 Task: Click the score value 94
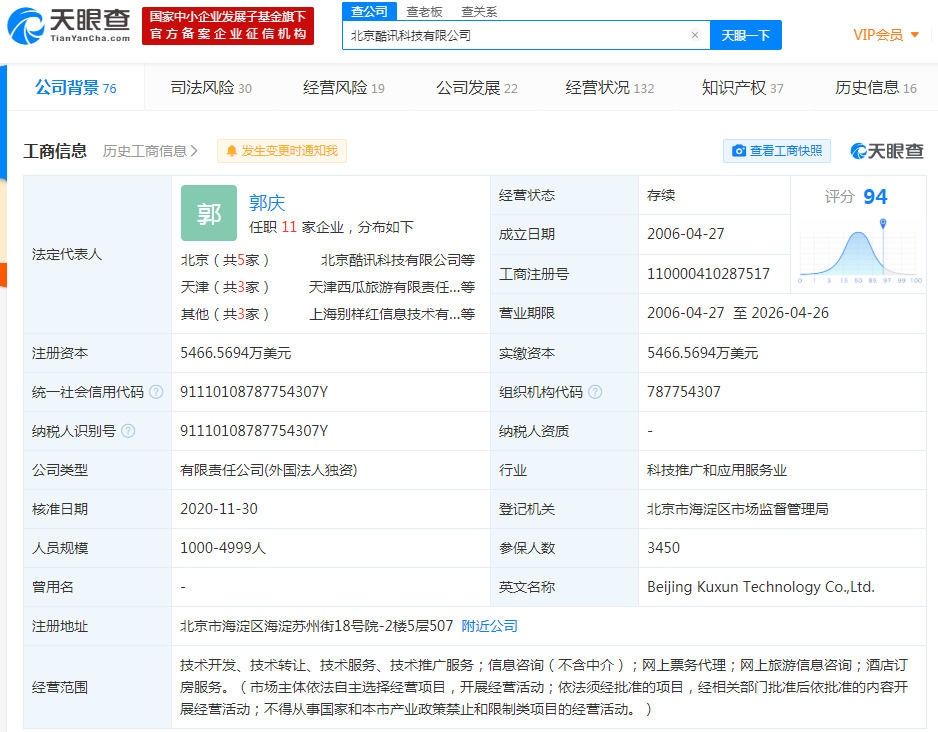tap(875, 196)
